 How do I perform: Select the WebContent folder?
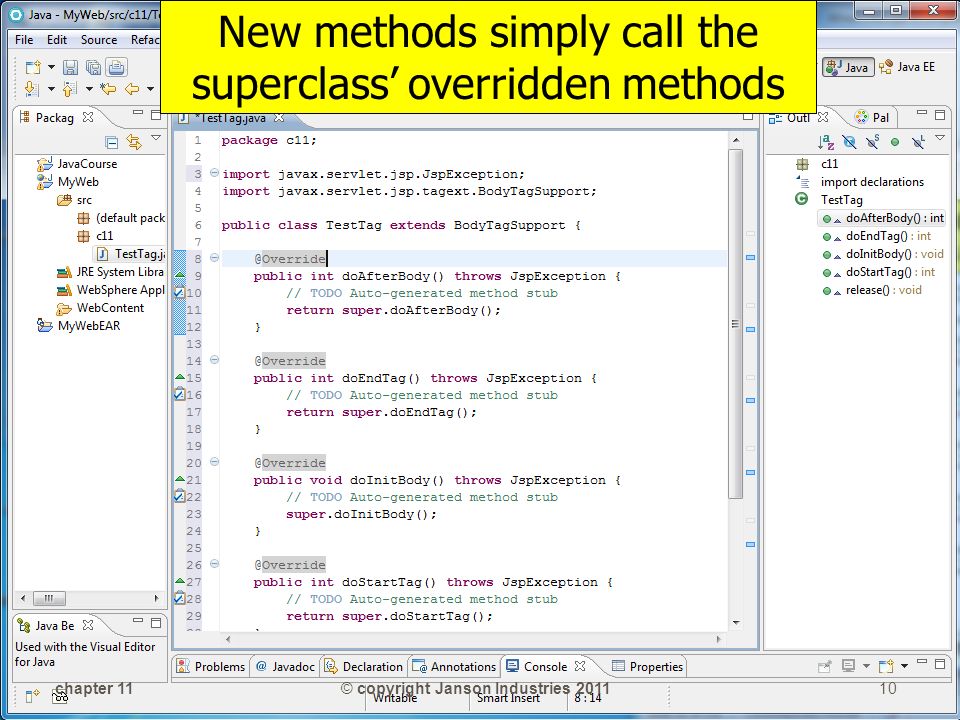tap(100, 308)
